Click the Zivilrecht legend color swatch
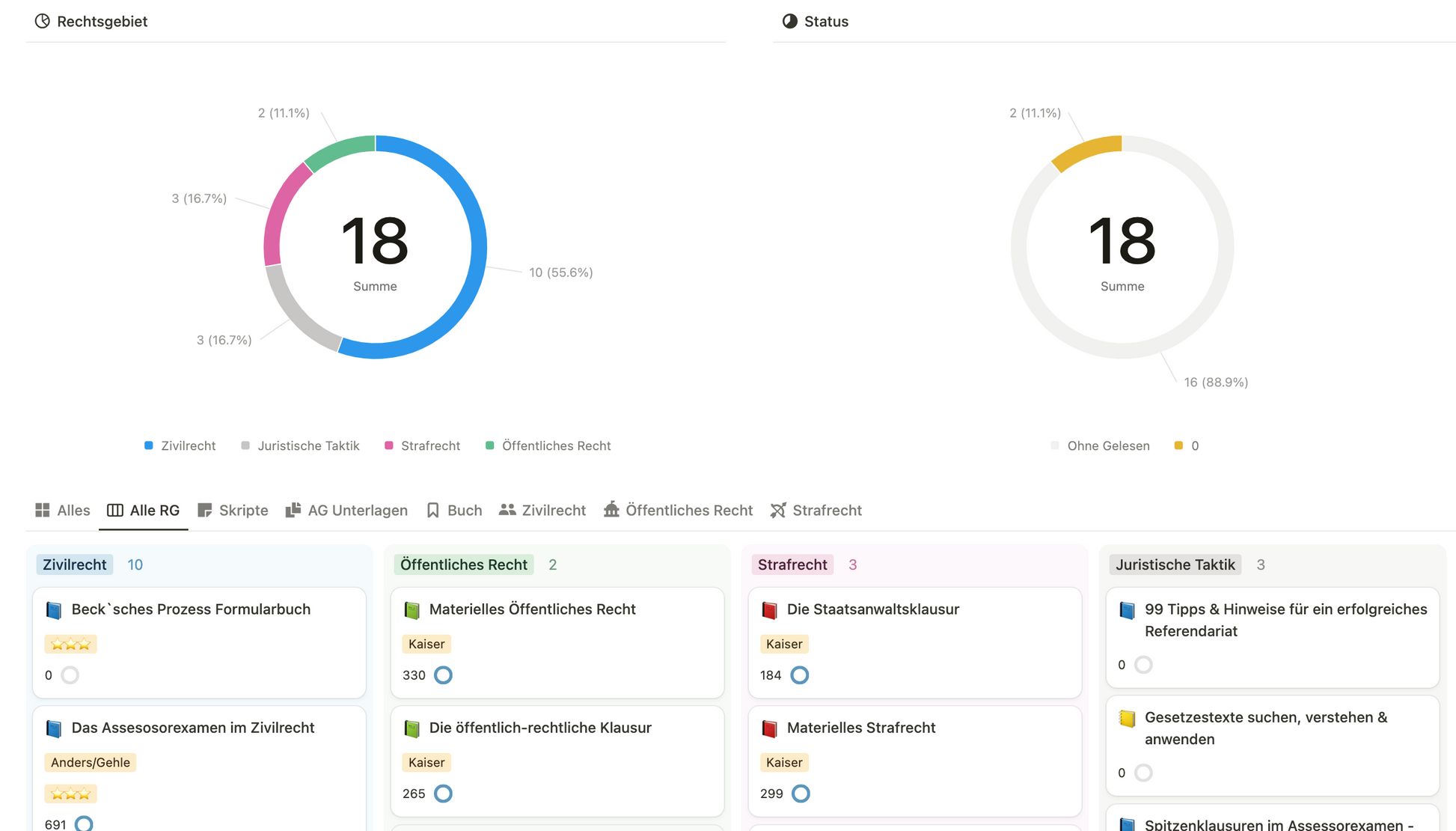The width and height of the screenshot is (1456, 831). click(x=149, y=445)
